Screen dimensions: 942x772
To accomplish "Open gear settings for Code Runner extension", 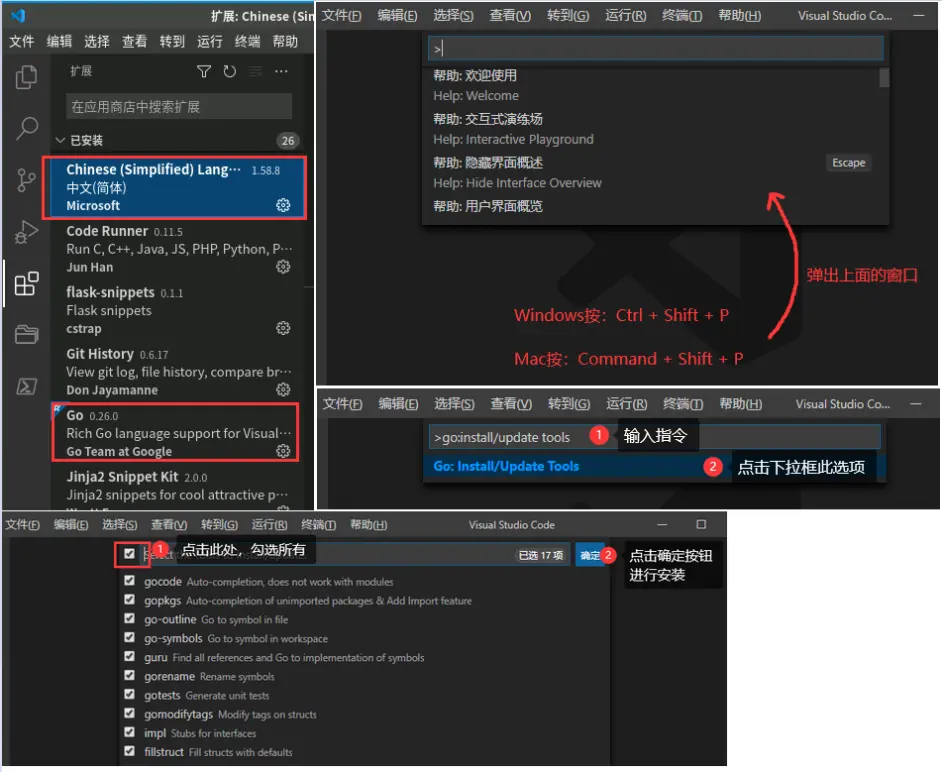I will [x=283, y=267].
